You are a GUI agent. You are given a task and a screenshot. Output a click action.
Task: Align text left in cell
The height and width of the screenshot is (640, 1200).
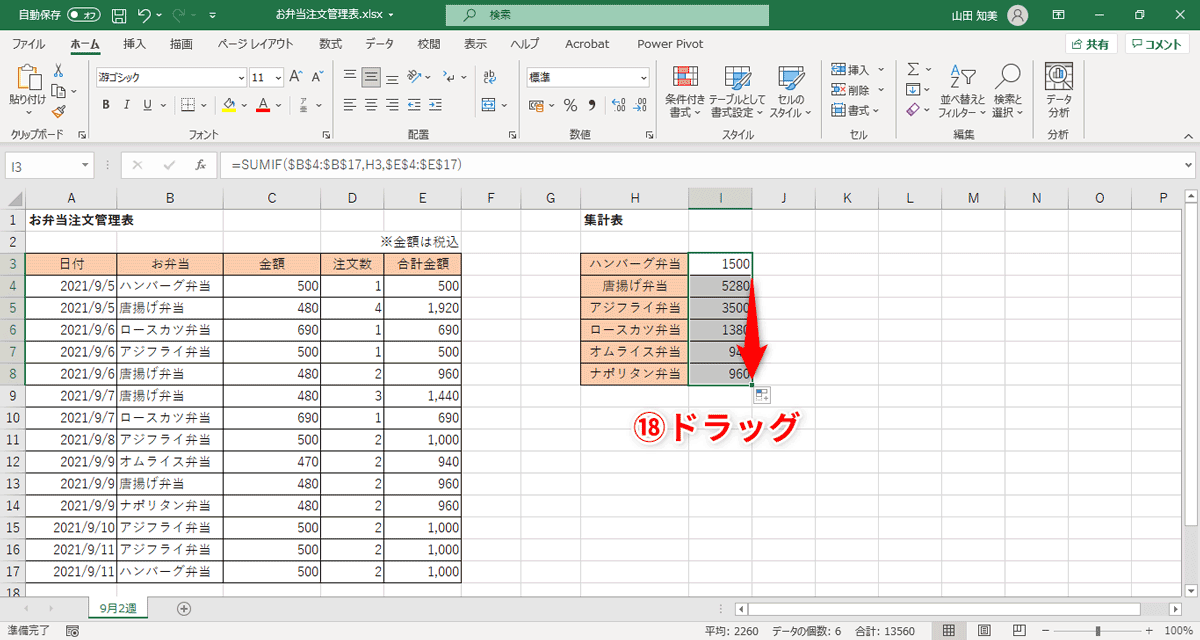tap(350, 105)
